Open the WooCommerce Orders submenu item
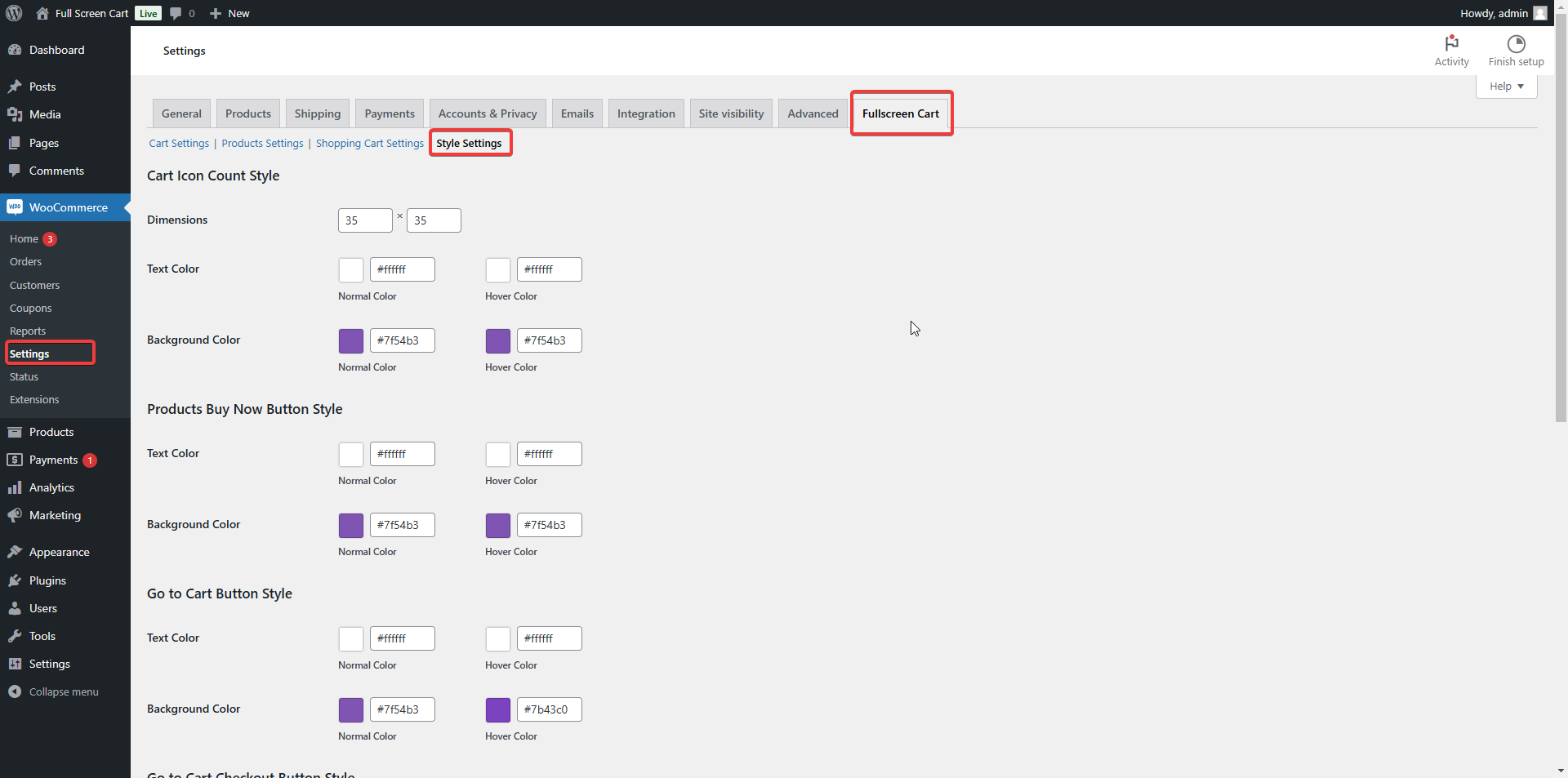This screenshot has width=1568, height=778. pyautogui.click(x=25, y=262)
